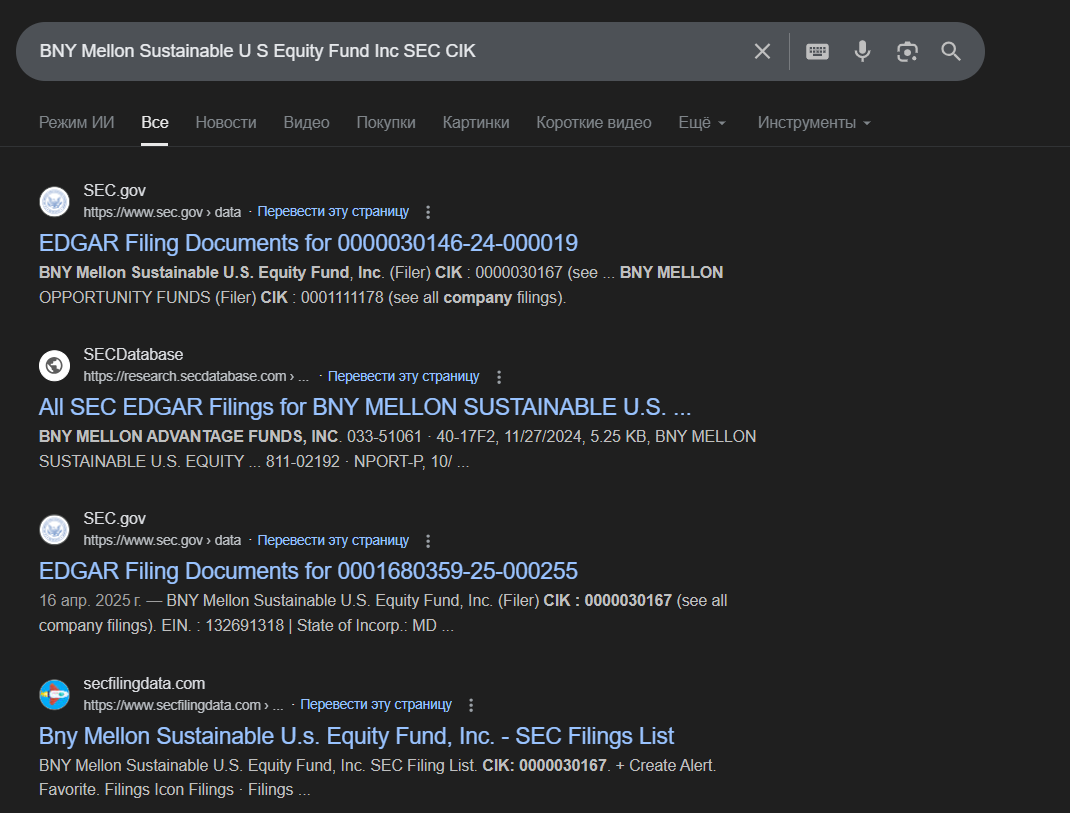Click SEC.gov favicon of 0001680359 result
This screenshot has height=813, width=1070.
pyautogui.click(x=55, y=530)
